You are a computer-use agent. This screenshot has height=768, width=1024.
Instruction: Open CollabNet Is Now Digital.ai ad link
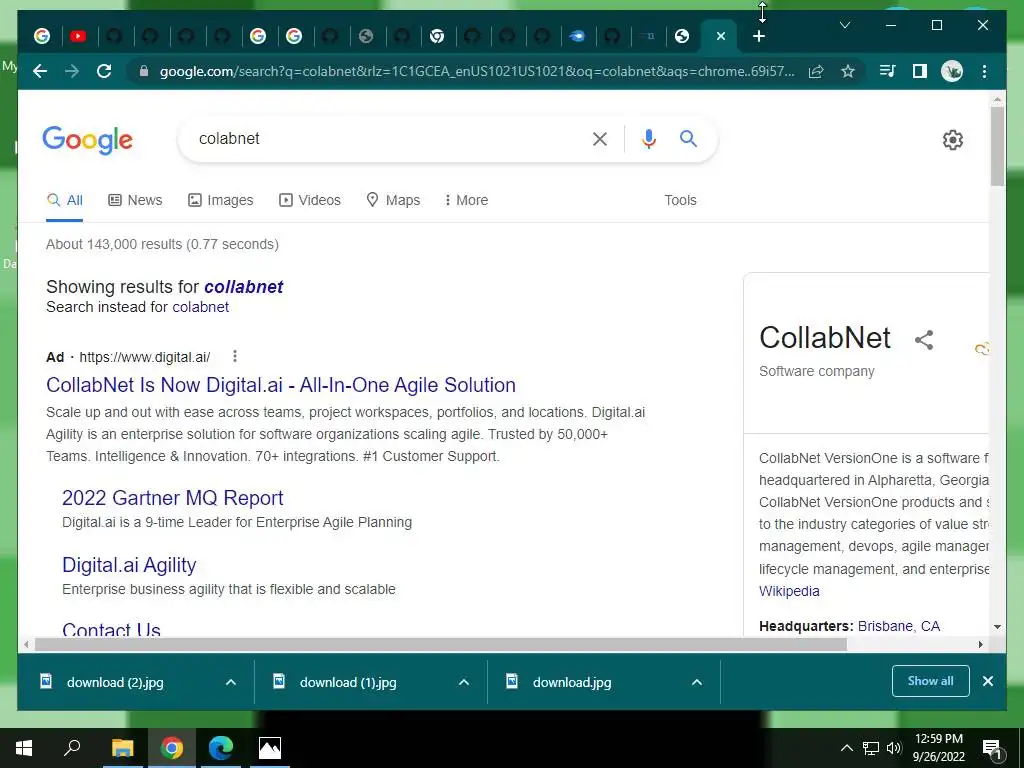(x=281, y=385)
